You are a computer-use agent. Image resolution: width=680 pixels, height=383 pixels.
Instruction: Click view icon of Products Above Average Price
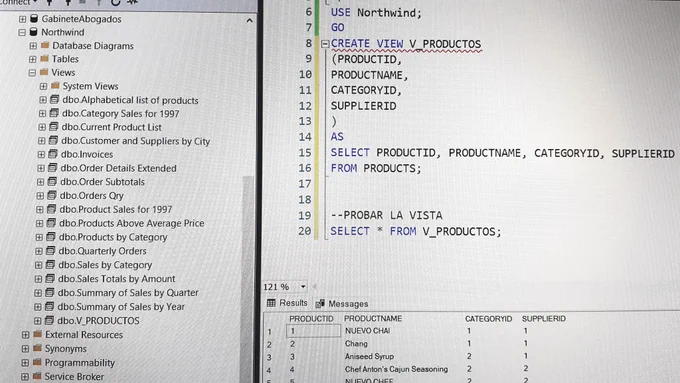click(51, 223)
